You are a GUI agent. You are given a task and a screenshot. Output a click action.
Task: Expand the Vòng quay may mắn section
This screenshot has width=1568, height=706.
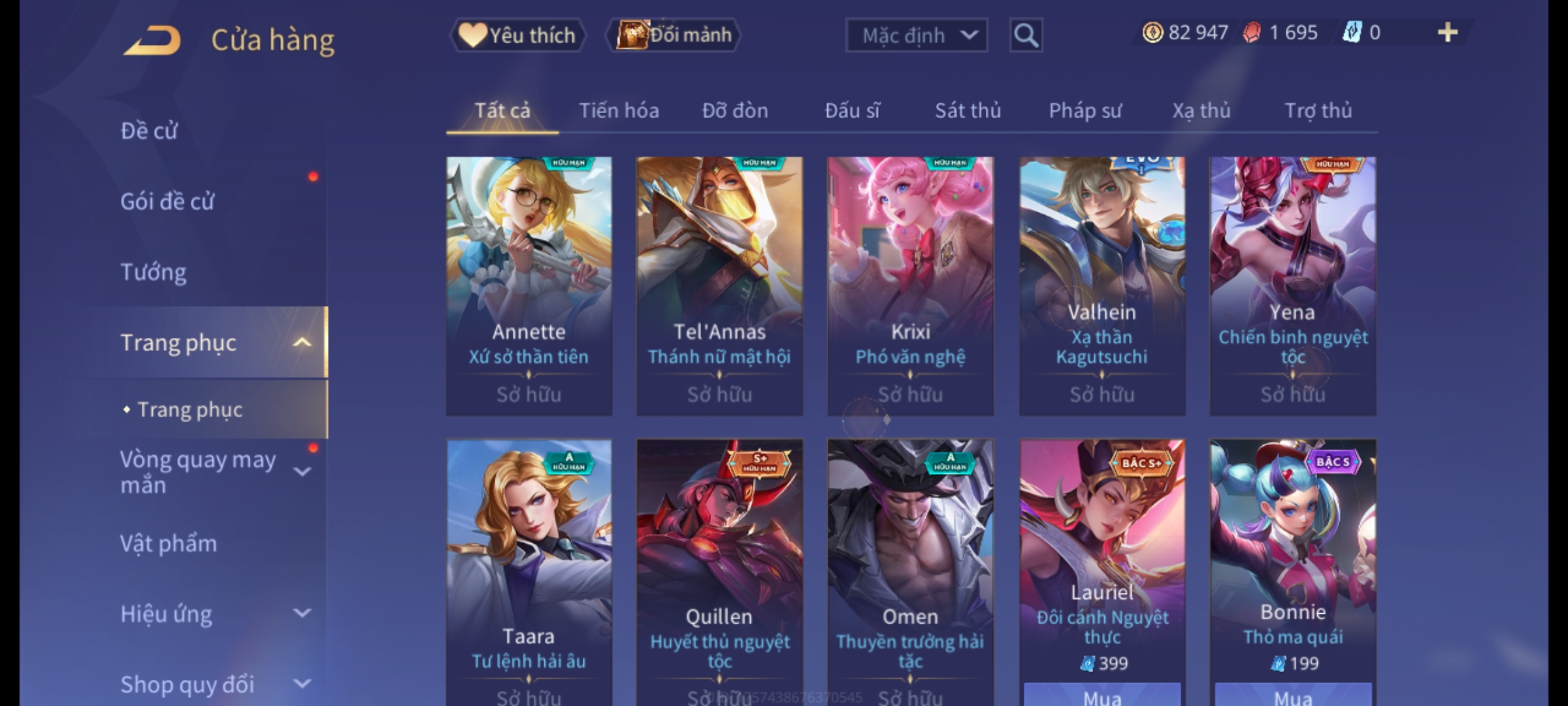point(302,472)
